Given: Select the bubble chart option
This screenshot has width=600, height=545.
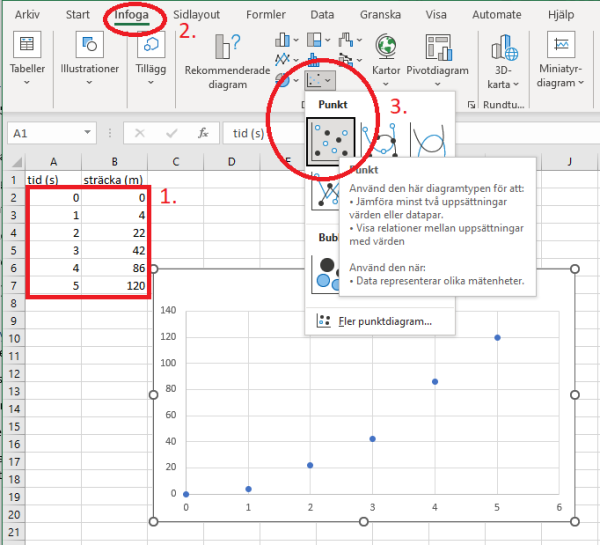Looking at the screenshot, I should tap(328, 272).
